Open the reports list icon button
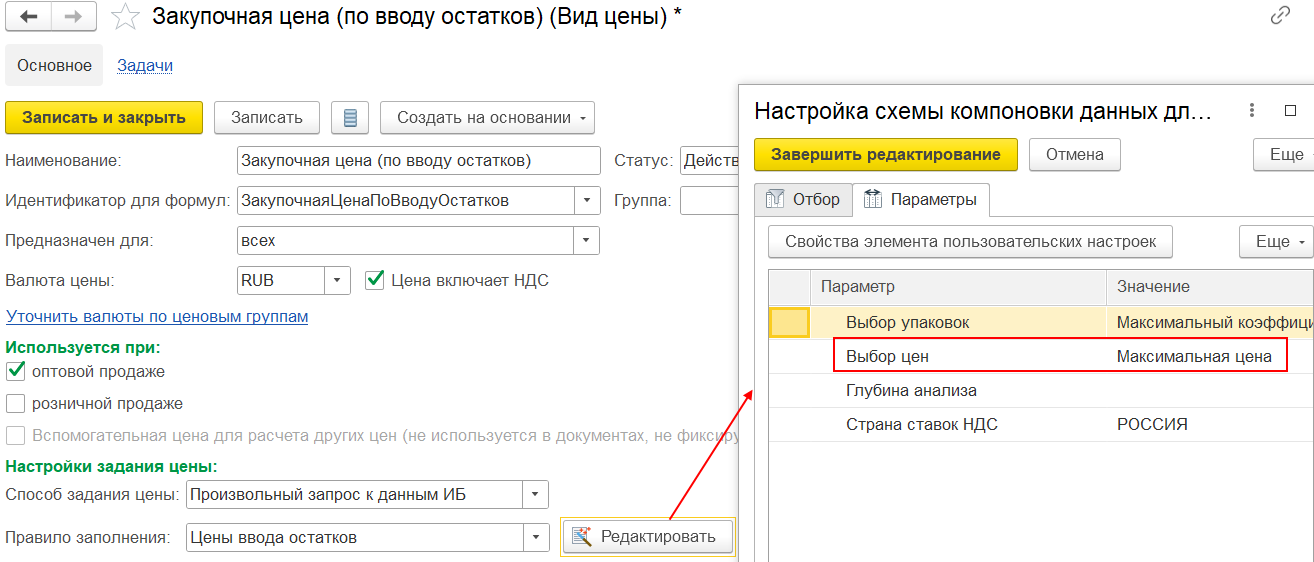This screenshot has height=562, width=1314. coord(350,118)
